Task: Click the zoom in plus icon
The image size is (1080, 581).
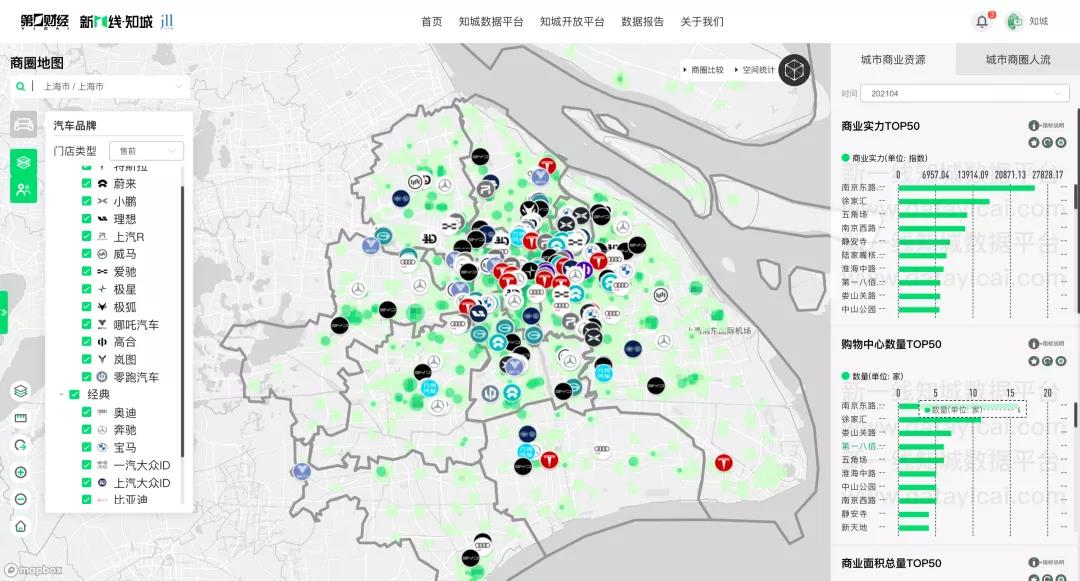Action: (x=21, y=472)
